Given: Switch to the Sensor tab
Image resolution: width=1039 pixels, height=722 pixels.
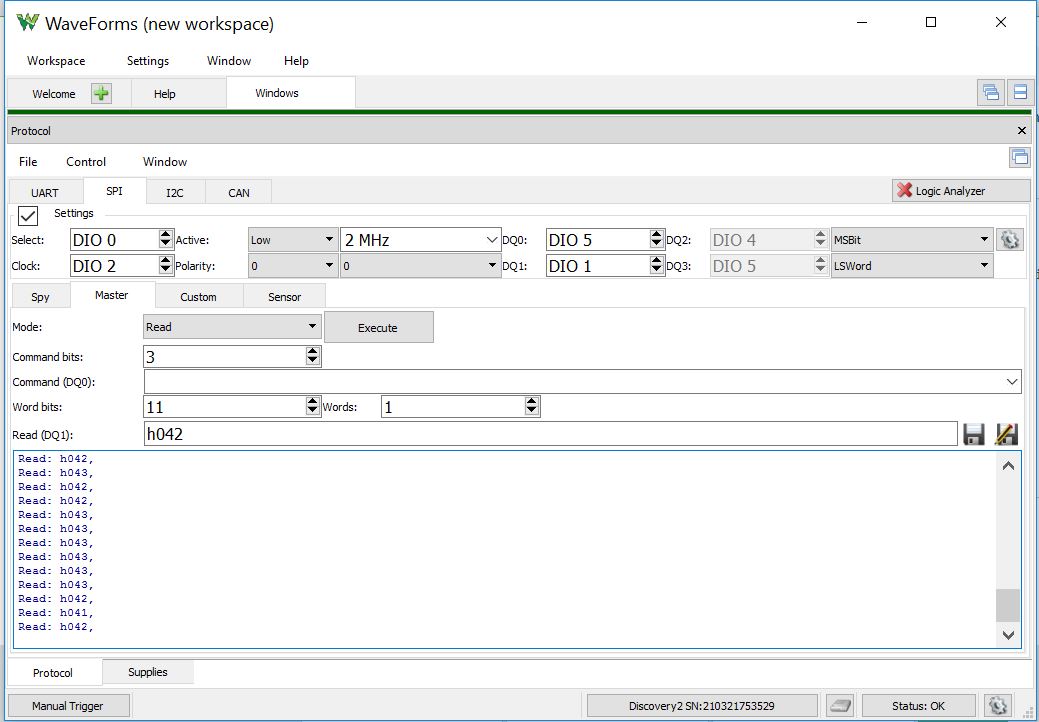Looking at the screenshot, I should pos(284,297).
